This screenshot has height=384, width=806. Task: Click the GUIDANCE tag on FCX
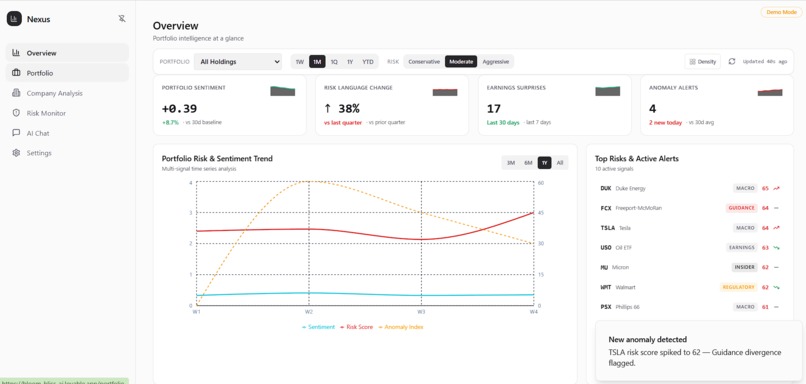(x=742, y=208)
